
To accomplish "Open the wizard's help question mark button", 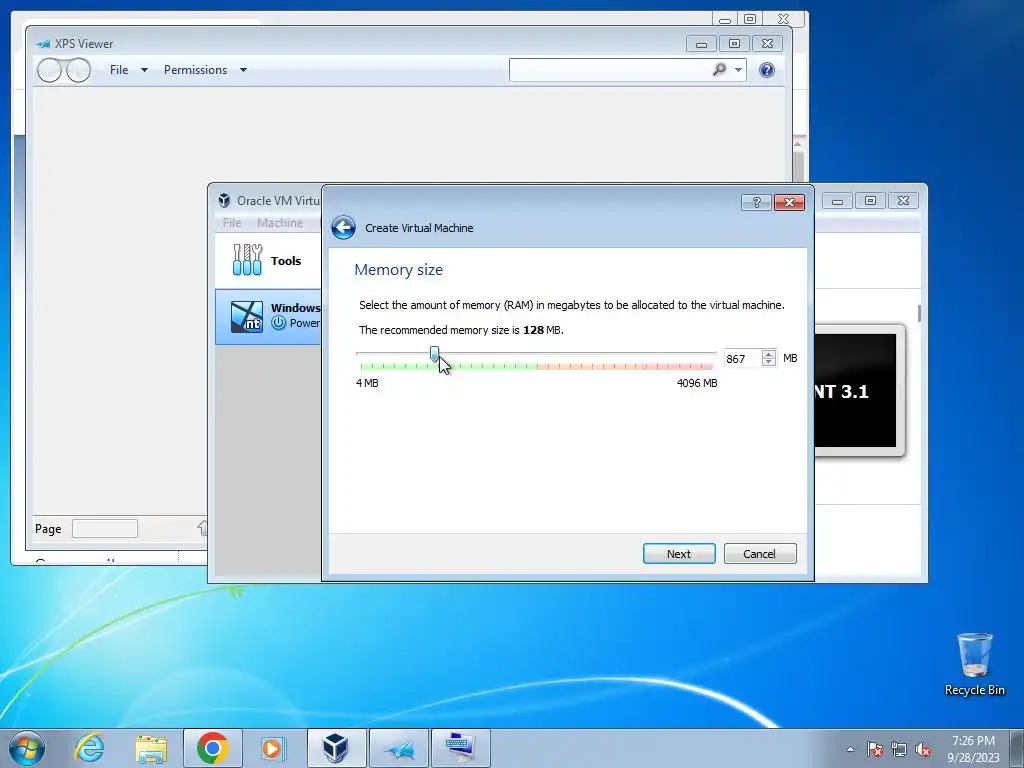I will click(756, 202).
